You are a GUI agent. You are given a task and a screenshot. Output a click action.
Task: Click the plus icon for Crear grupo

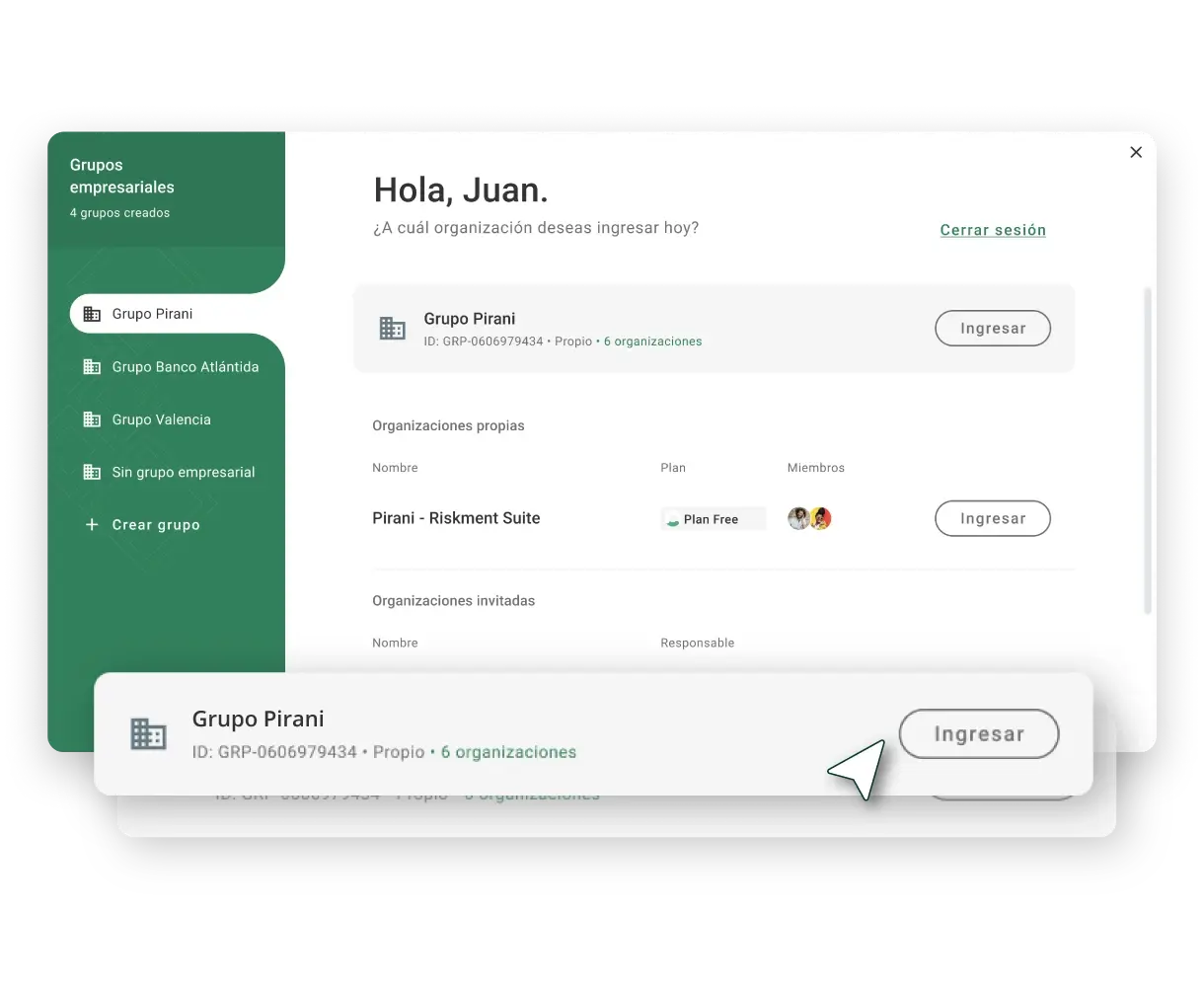(92, 525)
